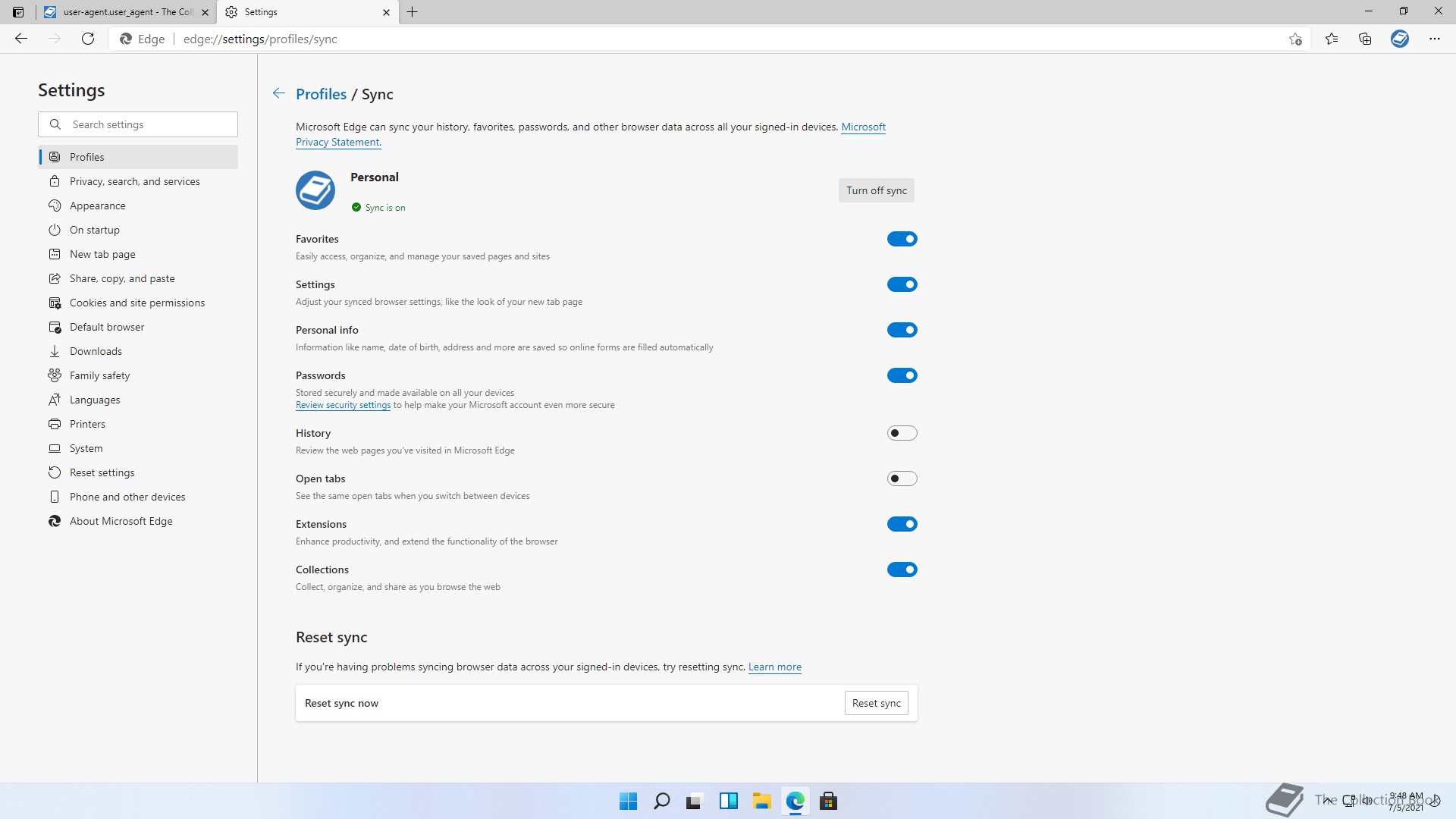
Task: Open the profile avatar in toolbar
Action: pos(1400,39)
